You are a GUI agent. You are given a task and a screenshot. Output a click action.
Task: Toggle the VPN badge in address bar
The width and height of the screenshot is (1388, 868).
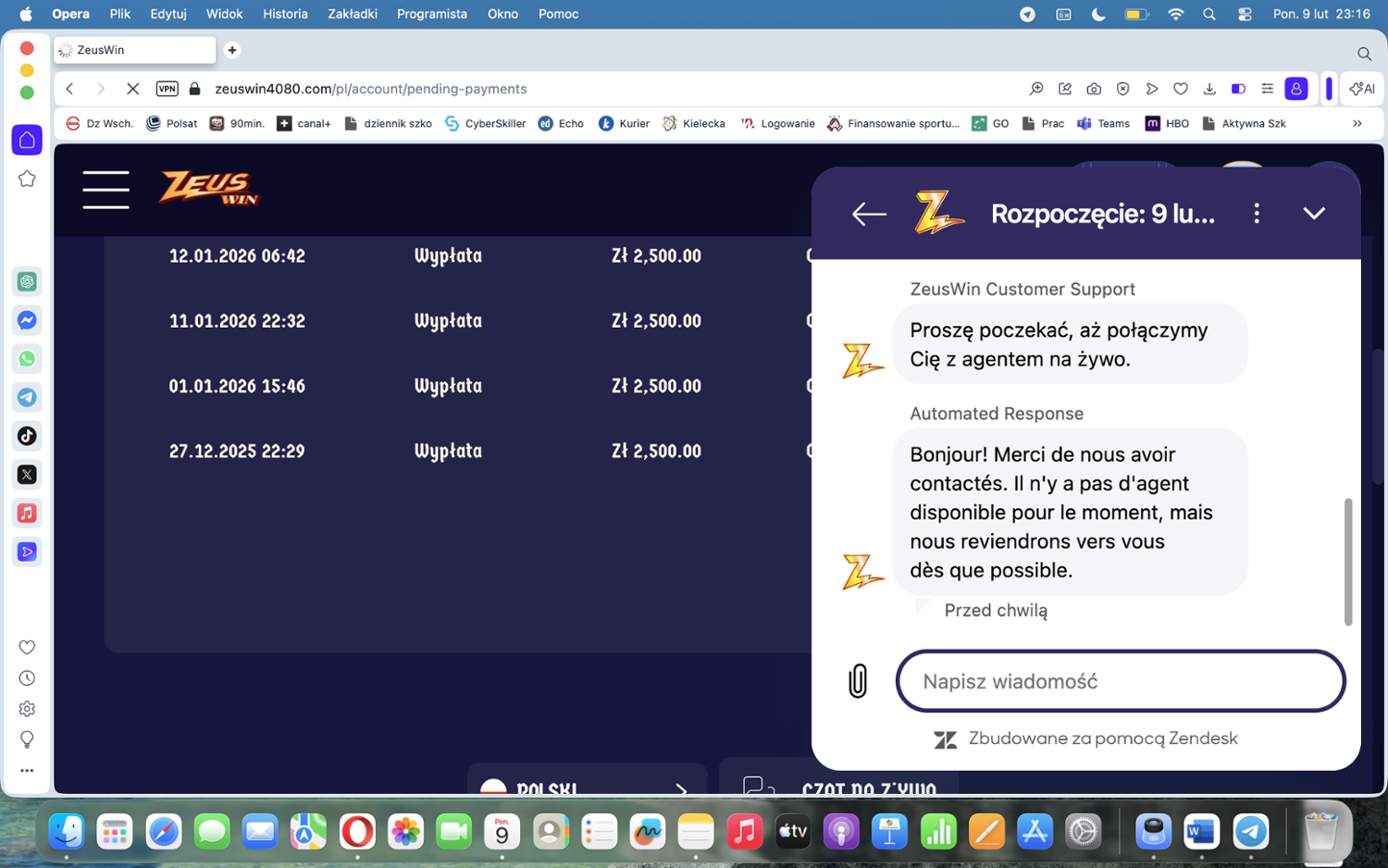tap(167, 89)
